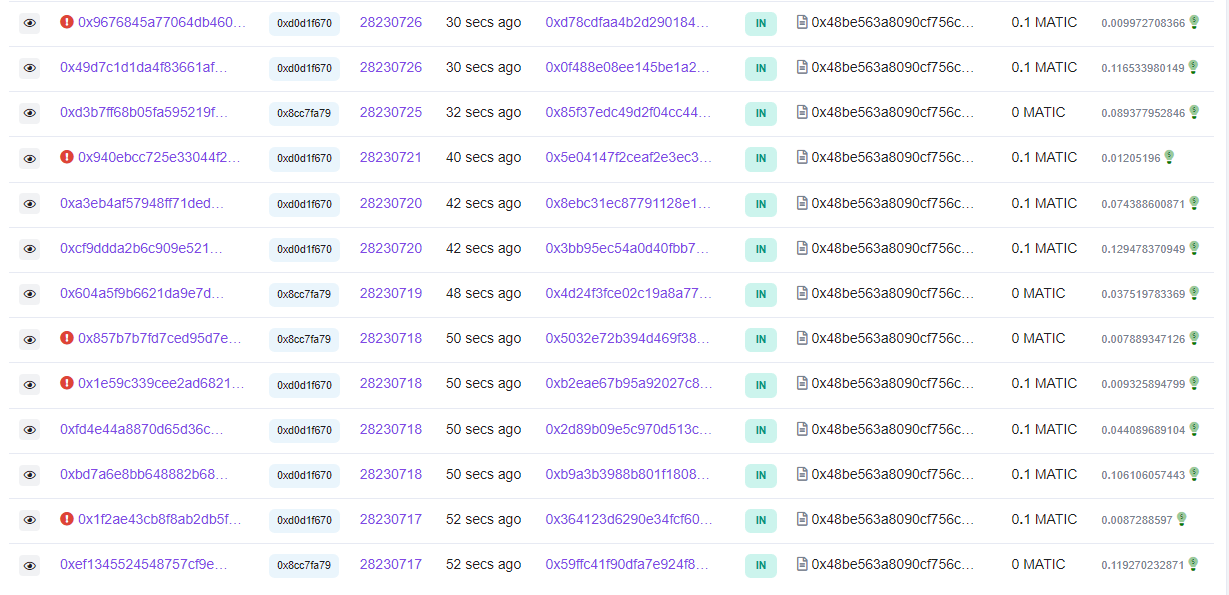Click red error icon before 0x857b7b7fd7ced95d7e

67,338
